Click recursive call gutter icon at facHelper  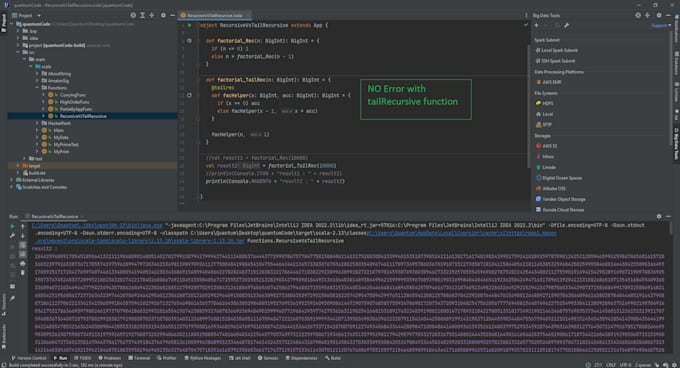pos(189,95)
